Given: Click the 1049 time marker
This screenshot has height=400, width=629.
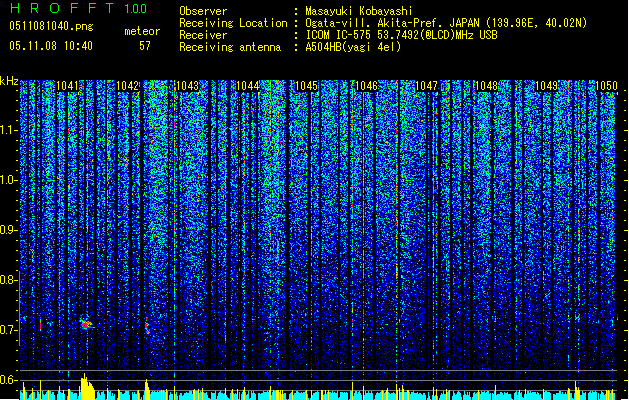Looking at the screenshot, I should (x=546, y=86).
